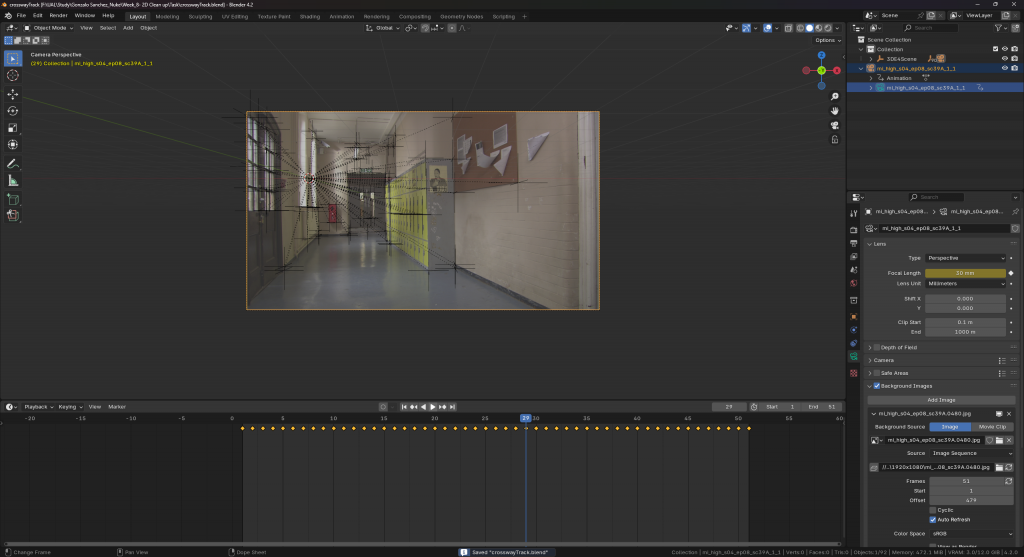Click Add Image button
The width and height of the screenshot is (1024, 557).
click(x=941, y=400)
